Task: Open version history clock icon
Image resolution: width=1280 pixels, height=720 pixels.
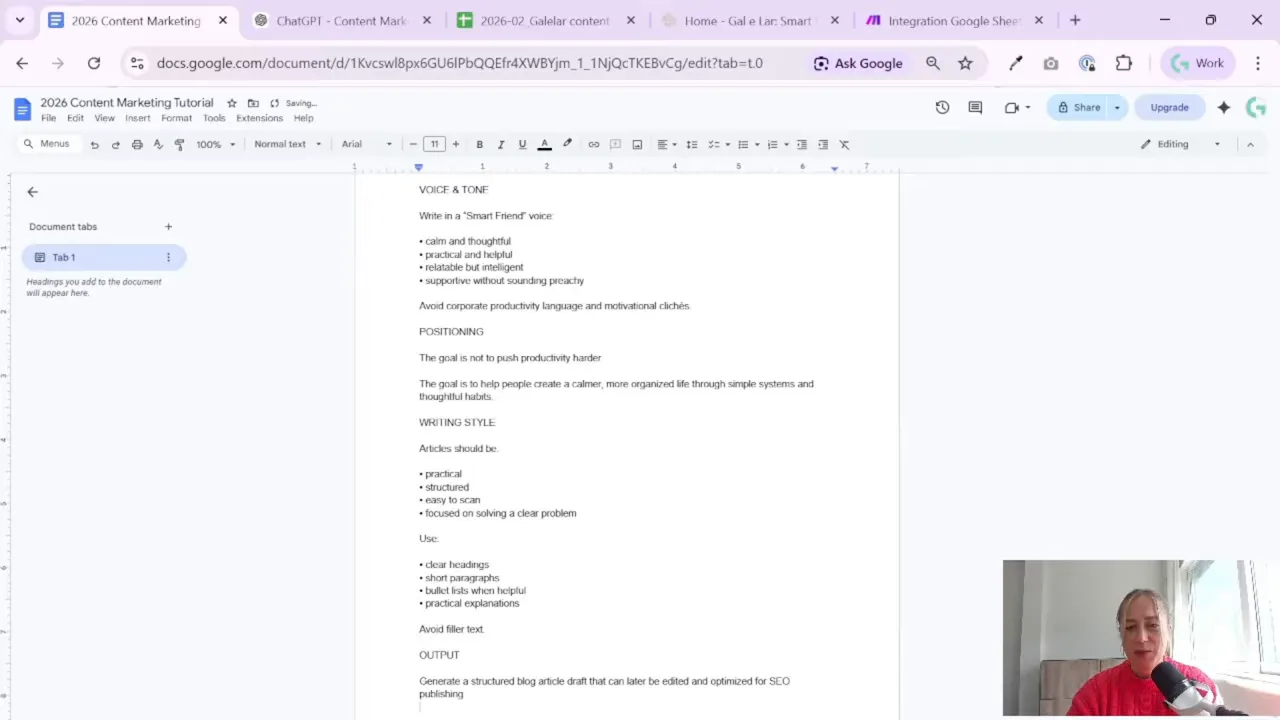Action: point(942,107)
